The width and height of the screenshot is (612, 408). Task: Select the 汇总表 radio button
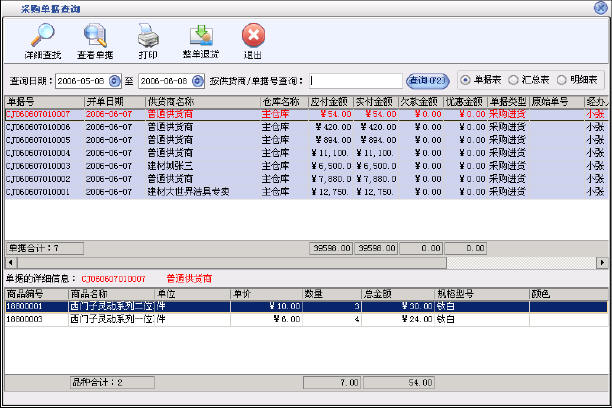click(x=514, y=79)
